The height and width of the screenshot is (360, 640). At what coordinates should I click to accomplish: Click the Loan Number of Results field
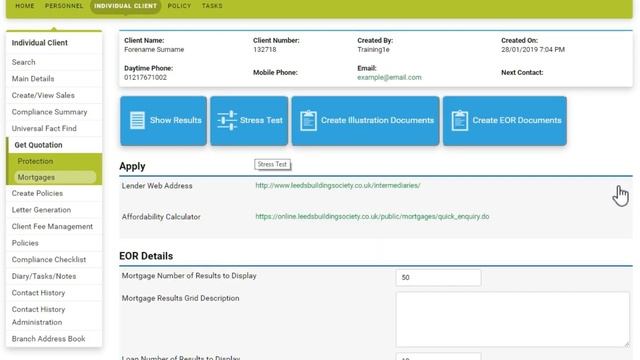[438, 357]
